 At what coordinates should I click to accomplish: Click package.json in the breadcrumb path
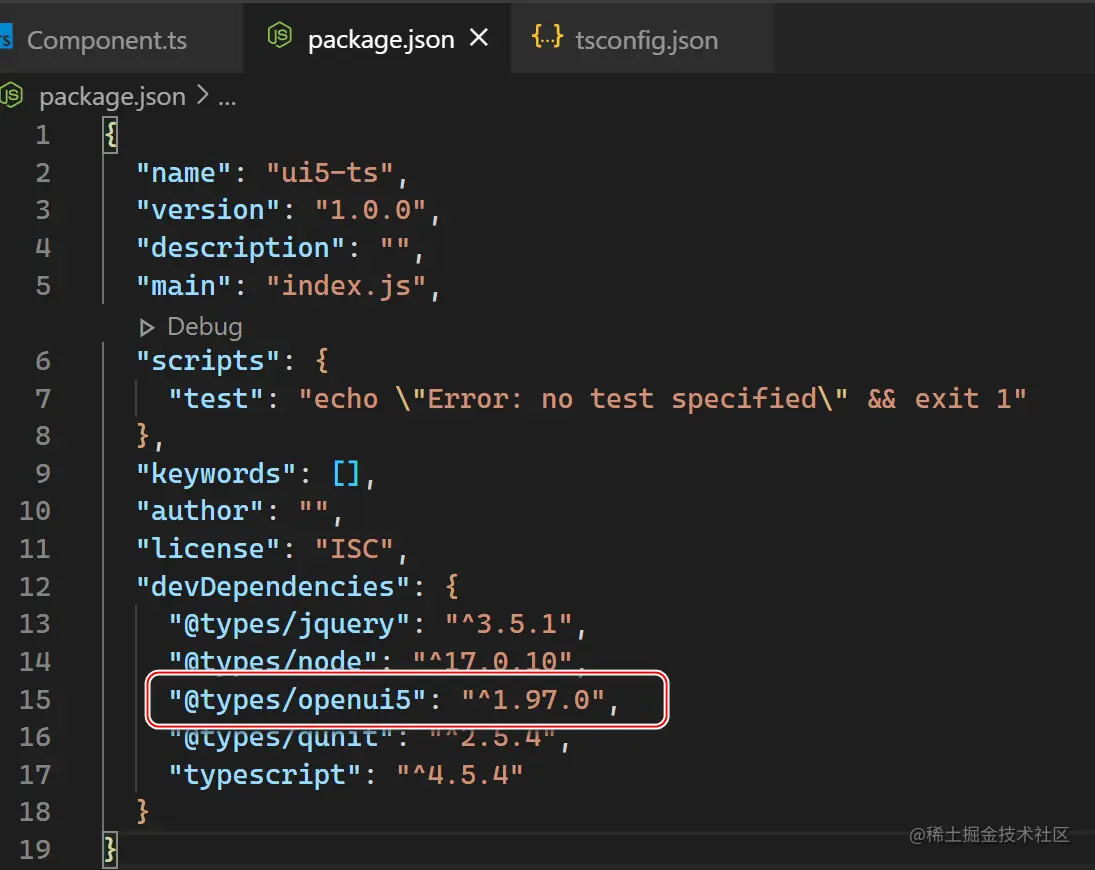pos(112,96)
